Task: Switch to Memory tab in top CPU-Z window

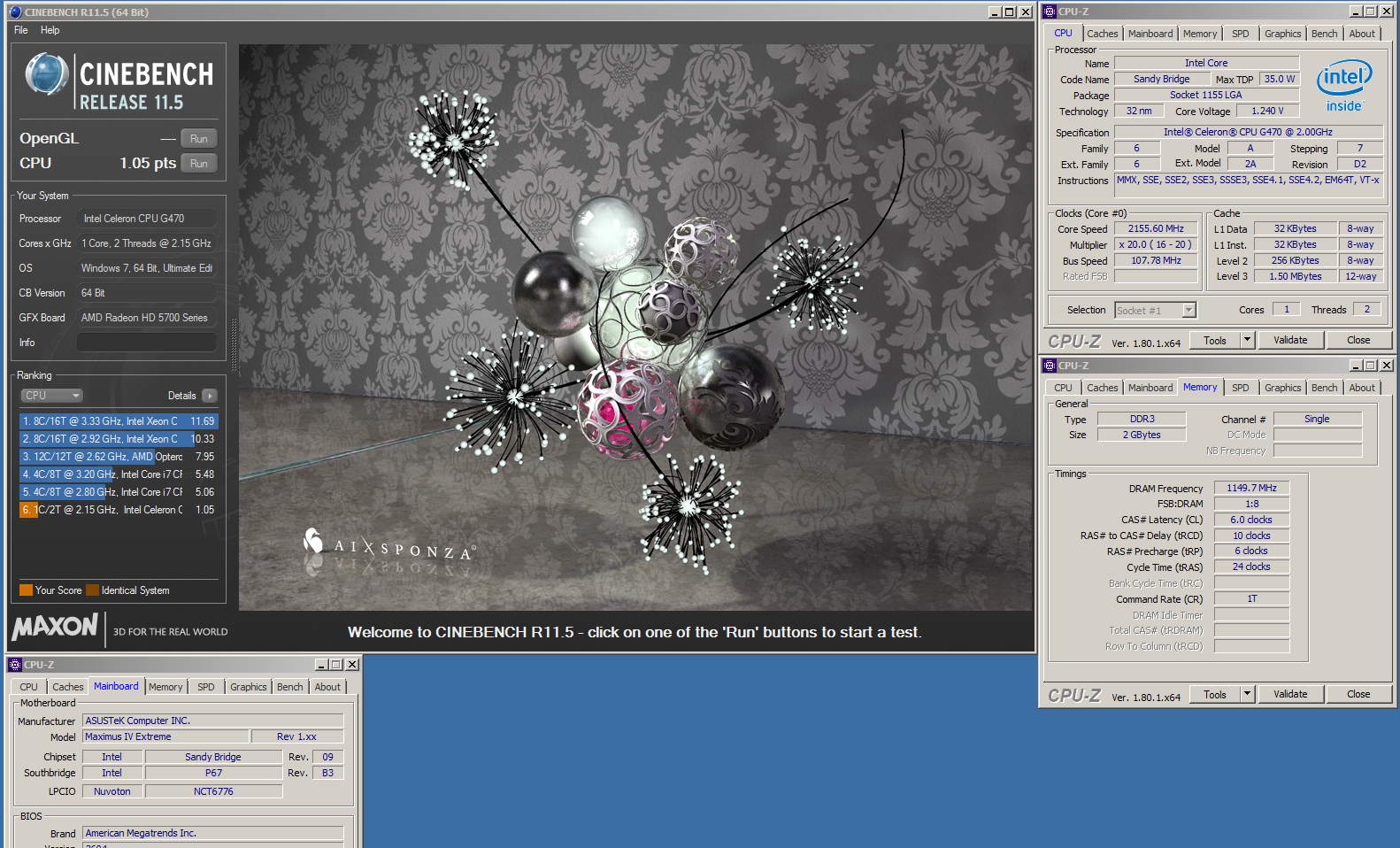Action: tap(1200, 34)
